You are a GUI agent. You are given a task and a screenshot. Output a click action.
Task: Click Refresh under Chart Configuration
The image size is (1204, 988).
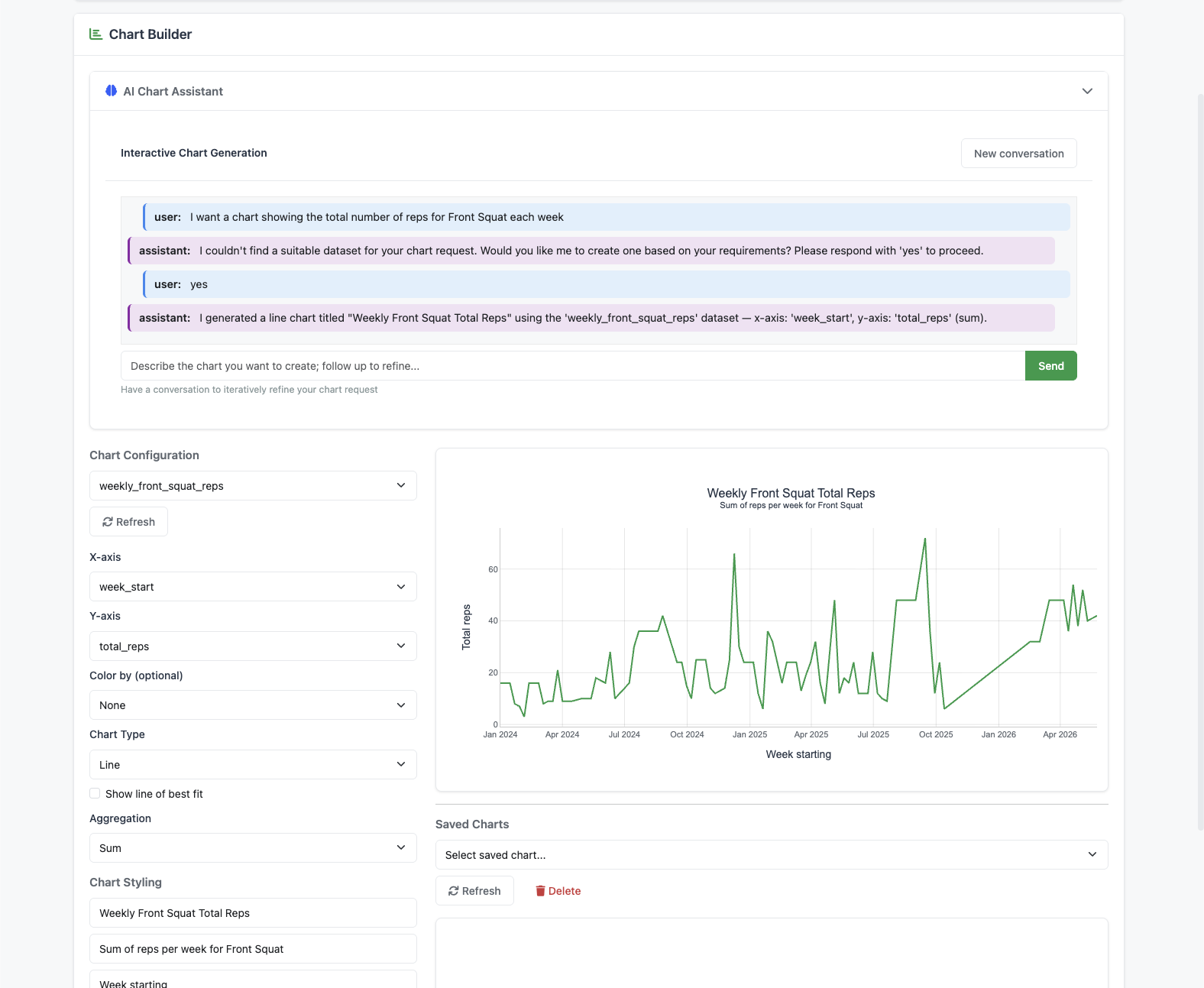point(128,522)
